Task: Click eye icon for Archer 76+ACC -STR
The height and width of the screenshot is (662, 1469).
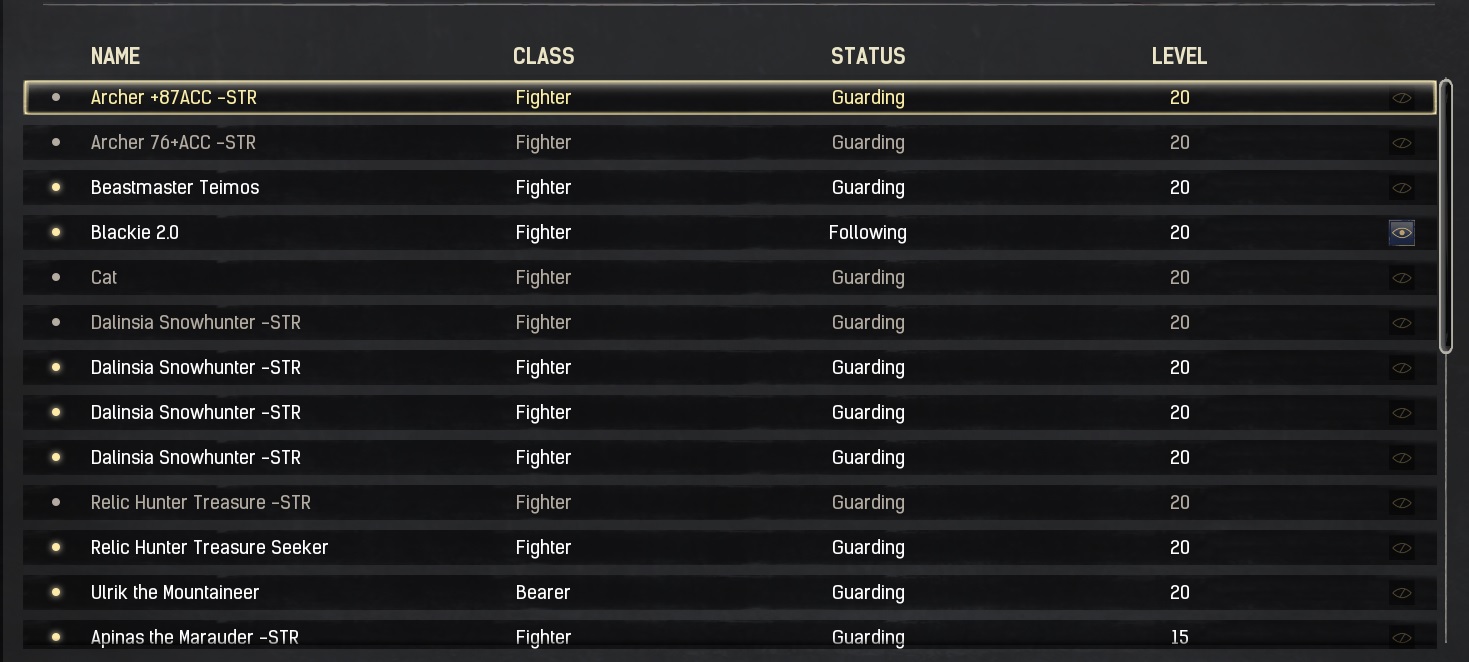Action: tap(1402, 143)
